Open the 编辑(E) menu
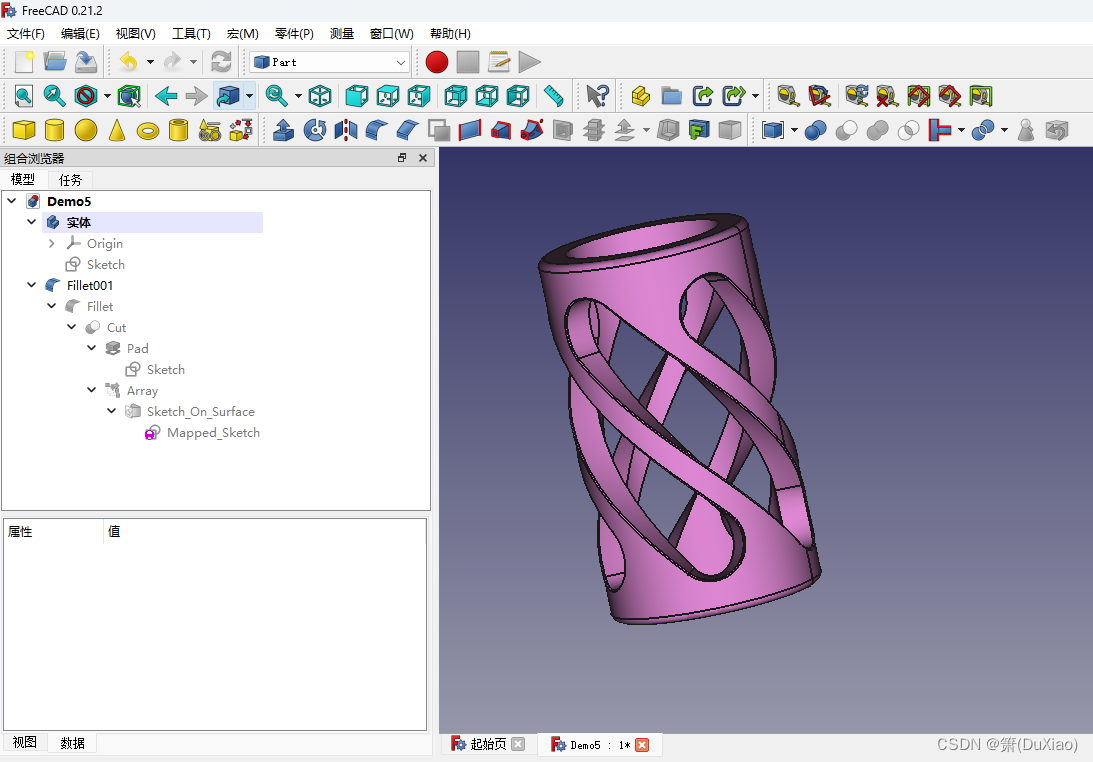Viewport: 1093px width, 762px height. 80,33
